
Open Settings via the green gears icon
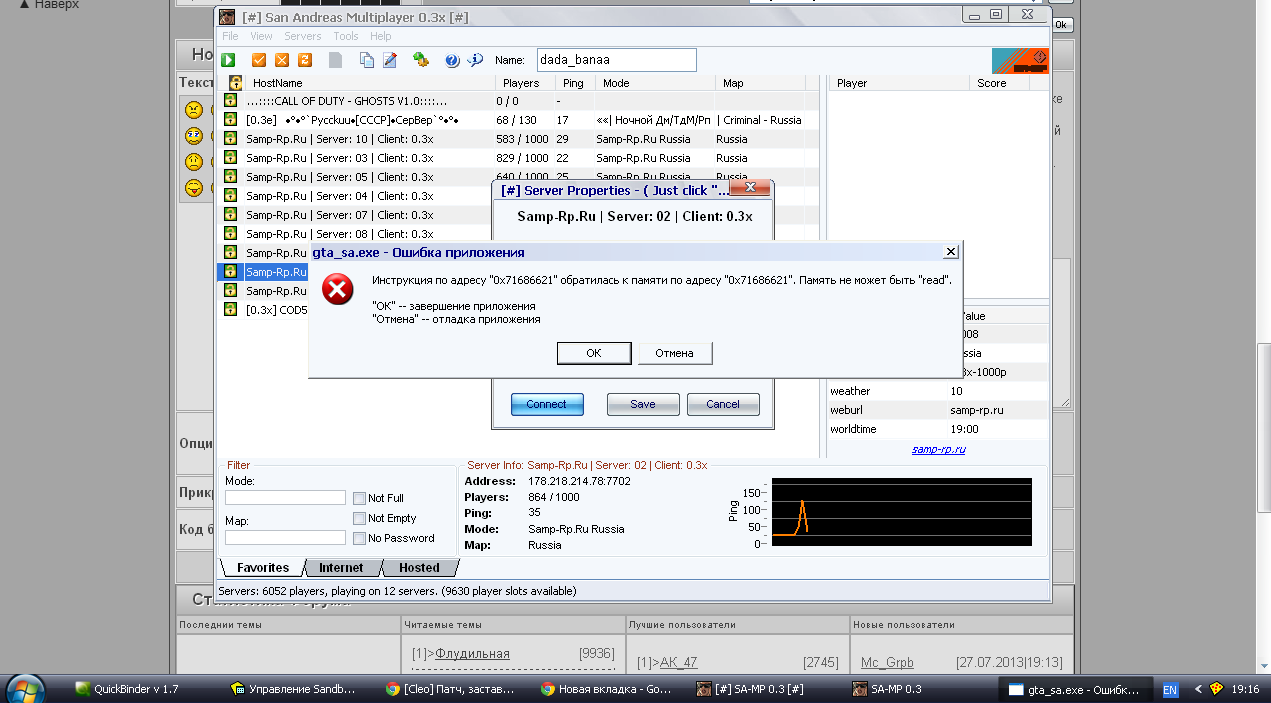coord(422,60)
